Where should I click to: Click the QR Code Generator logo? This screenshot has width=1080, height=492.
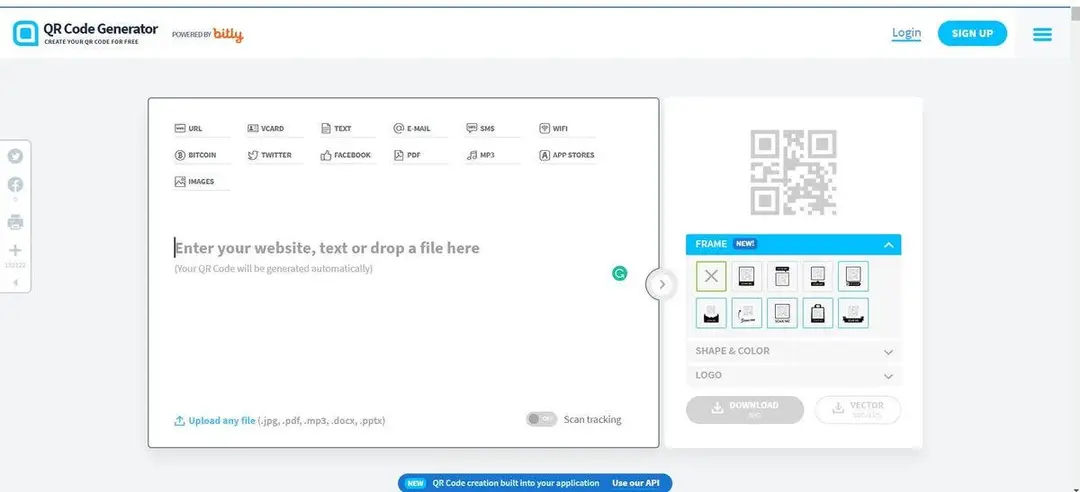[85, 33]
